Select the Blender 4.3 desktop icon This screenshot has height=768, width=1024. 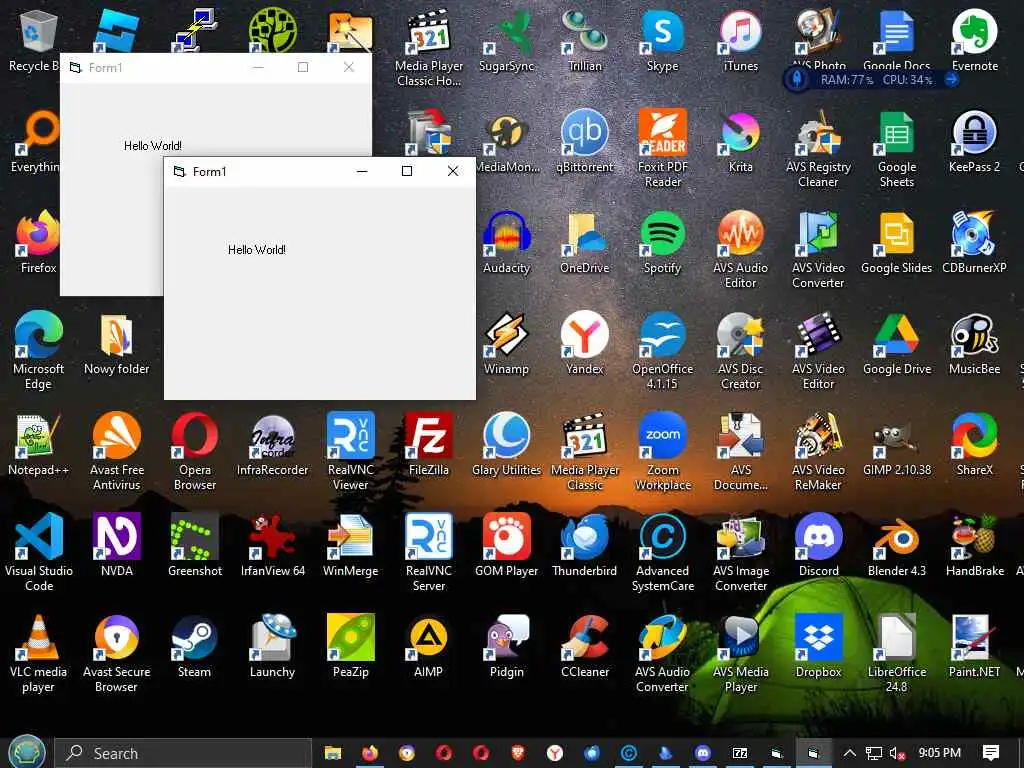(897, 545)
